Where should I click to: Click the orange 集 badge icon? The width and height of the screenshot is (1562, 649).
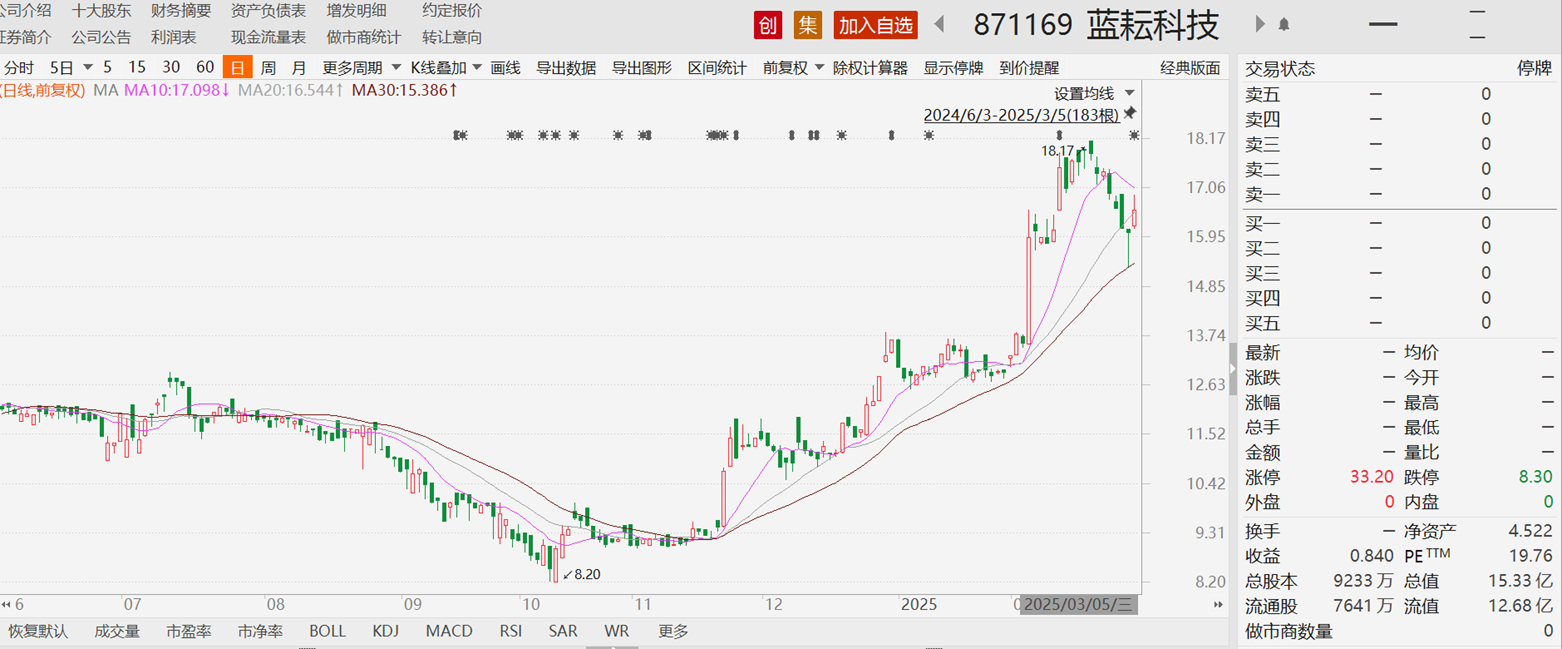(x=808, y=25)
